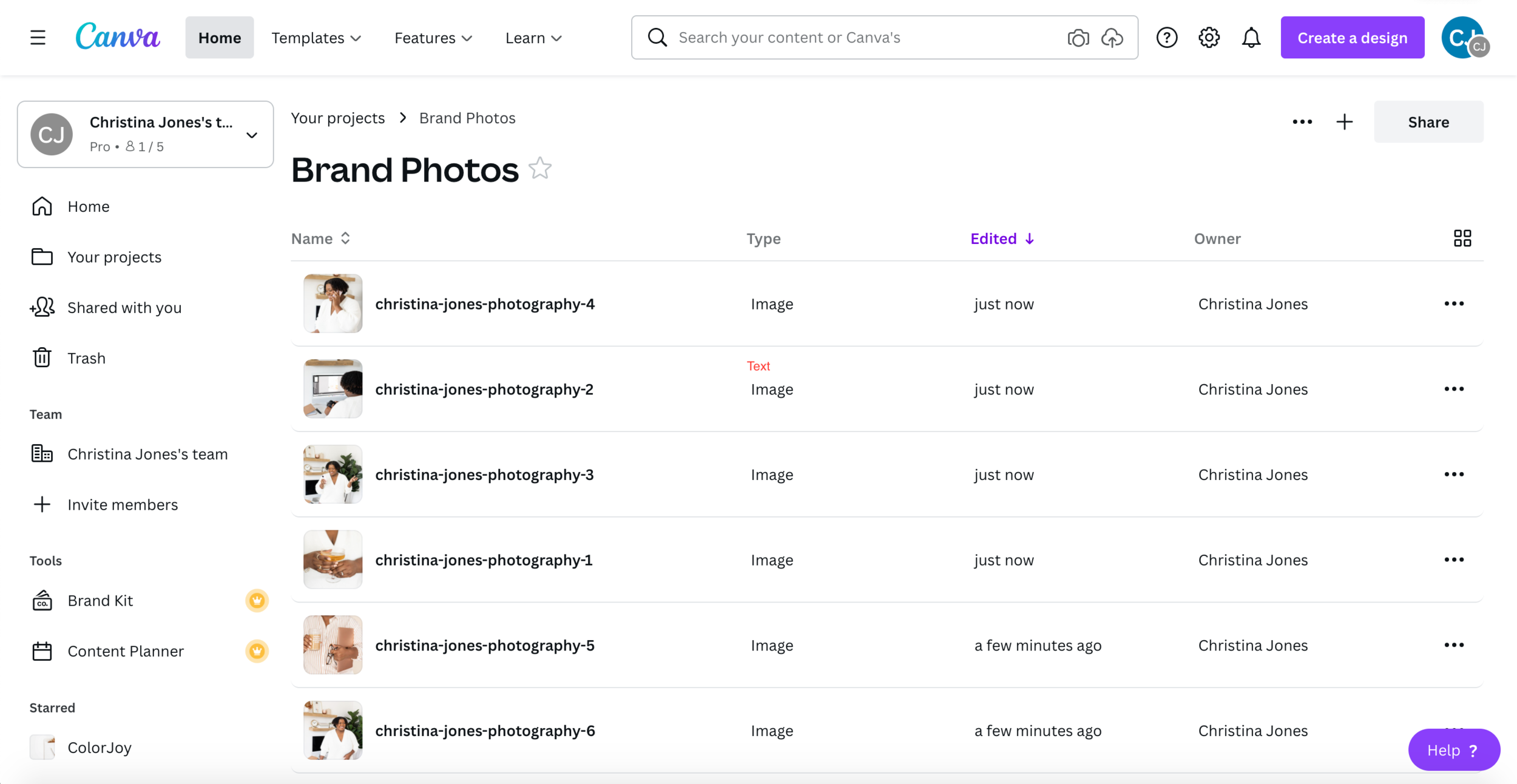Open the hamburger menu icon
This screenshot has height=784, width=1517.
pos(38,38)
